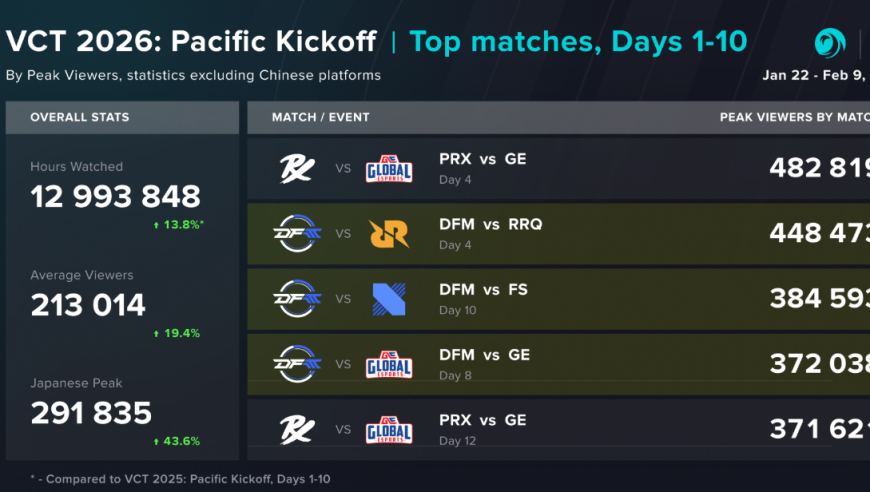870x492 pixels.
Task: Select the Match / Event column header
Action: (320, 117)
